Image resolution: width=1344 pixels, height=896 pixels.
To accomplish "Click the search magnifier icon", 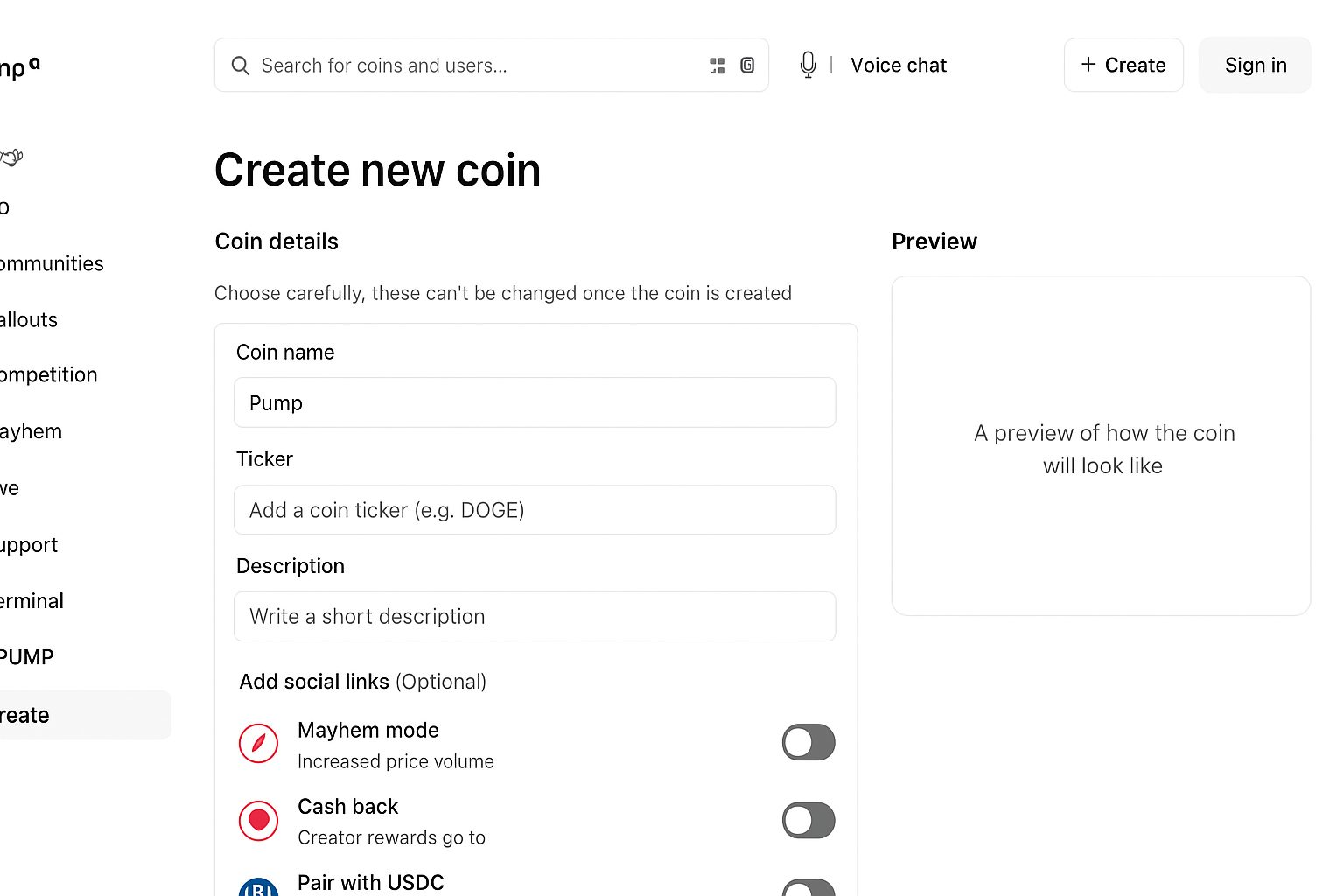I will point(240,66).
